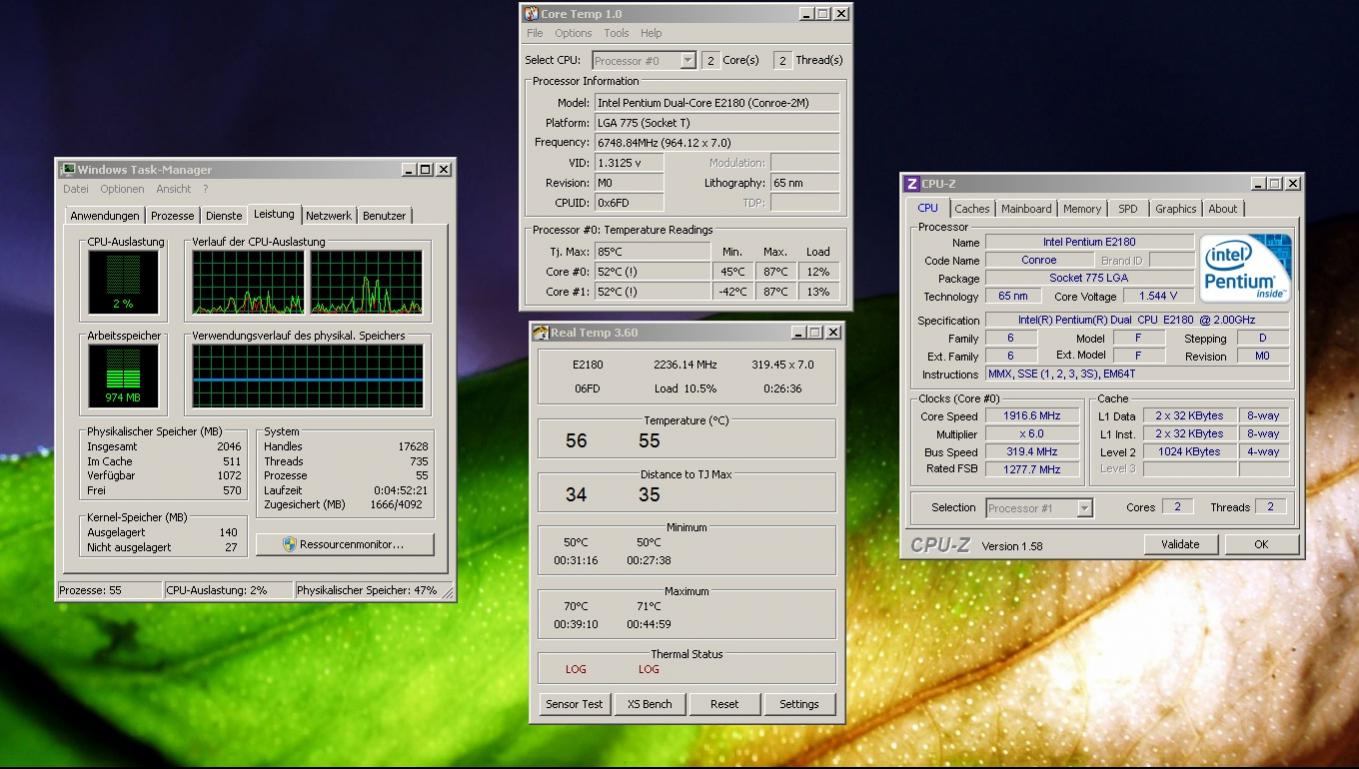Click the Specification Intel Pentium Dual CPU field

pyautogui.click(x=1137, y=320)
